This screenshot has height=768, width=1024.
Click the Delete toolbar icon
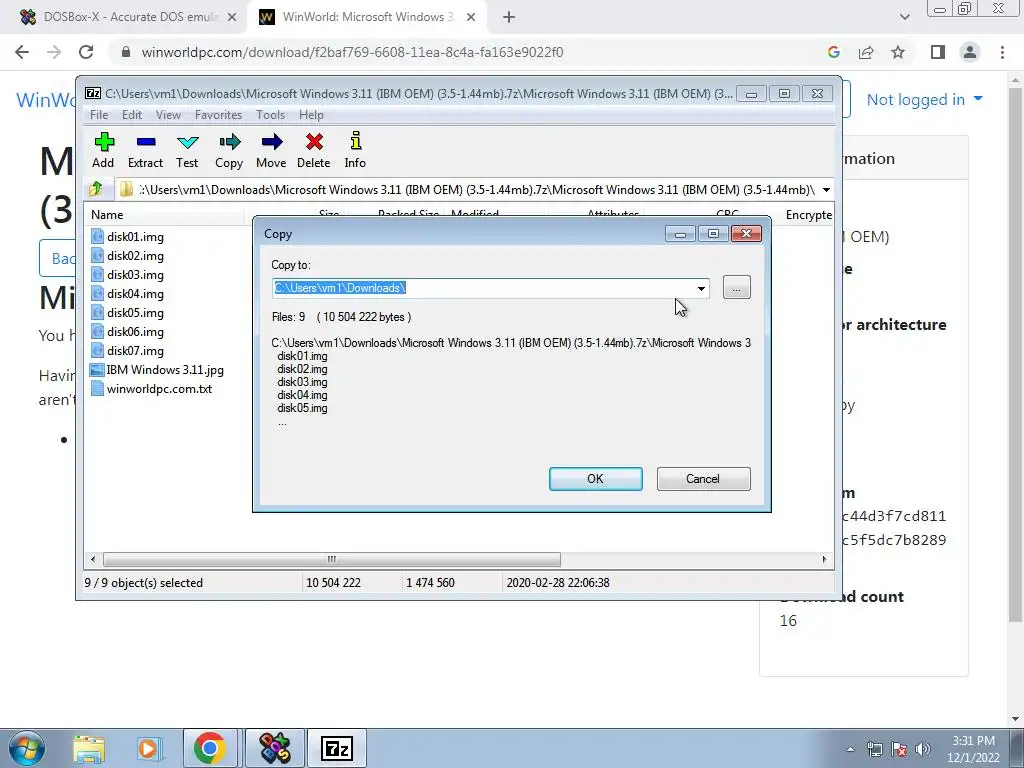pos(313,150)
